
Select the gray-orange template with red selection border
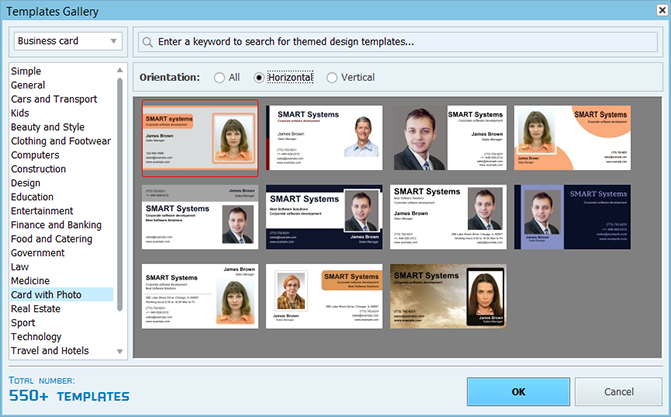[200, 138]
